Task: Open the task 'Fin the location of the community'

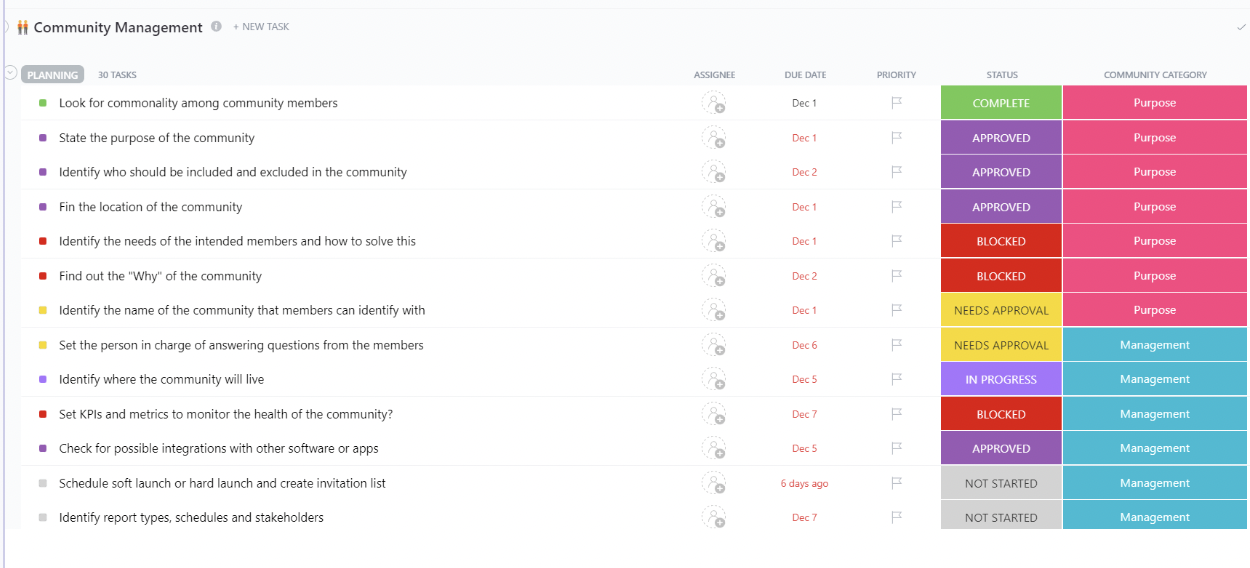Action: tap(150, 207)
